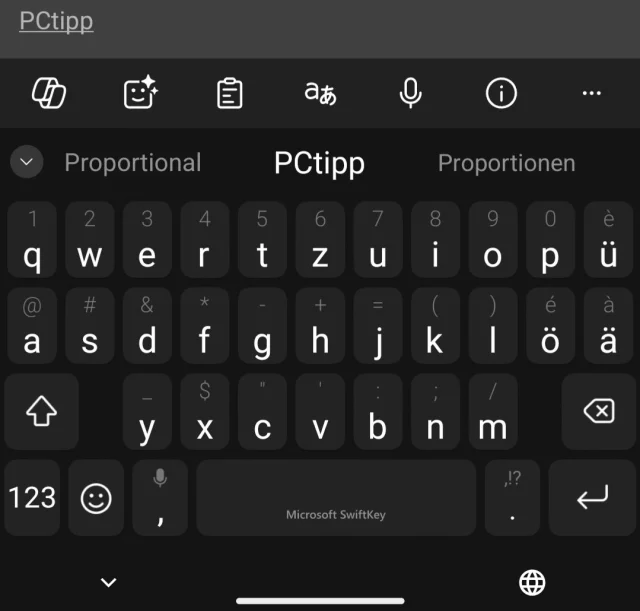This screenshot has width=640, height=611.
Task: Open the info circle icon
Action: click(501, 93)
